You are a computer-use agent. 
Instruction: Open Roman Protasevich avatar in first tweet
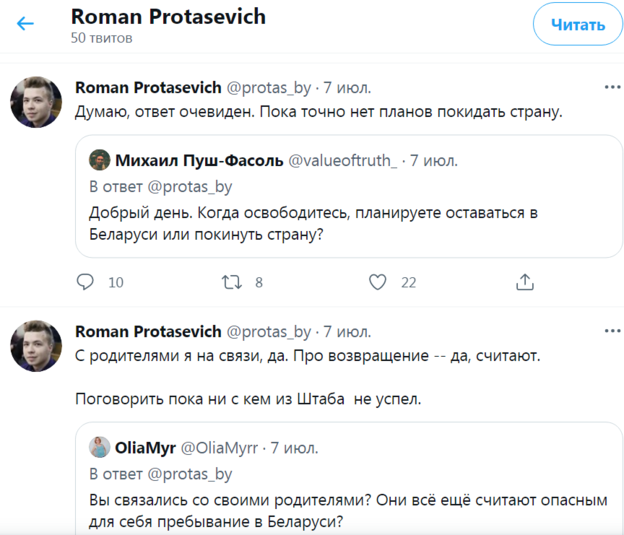(x=38, y=102)
